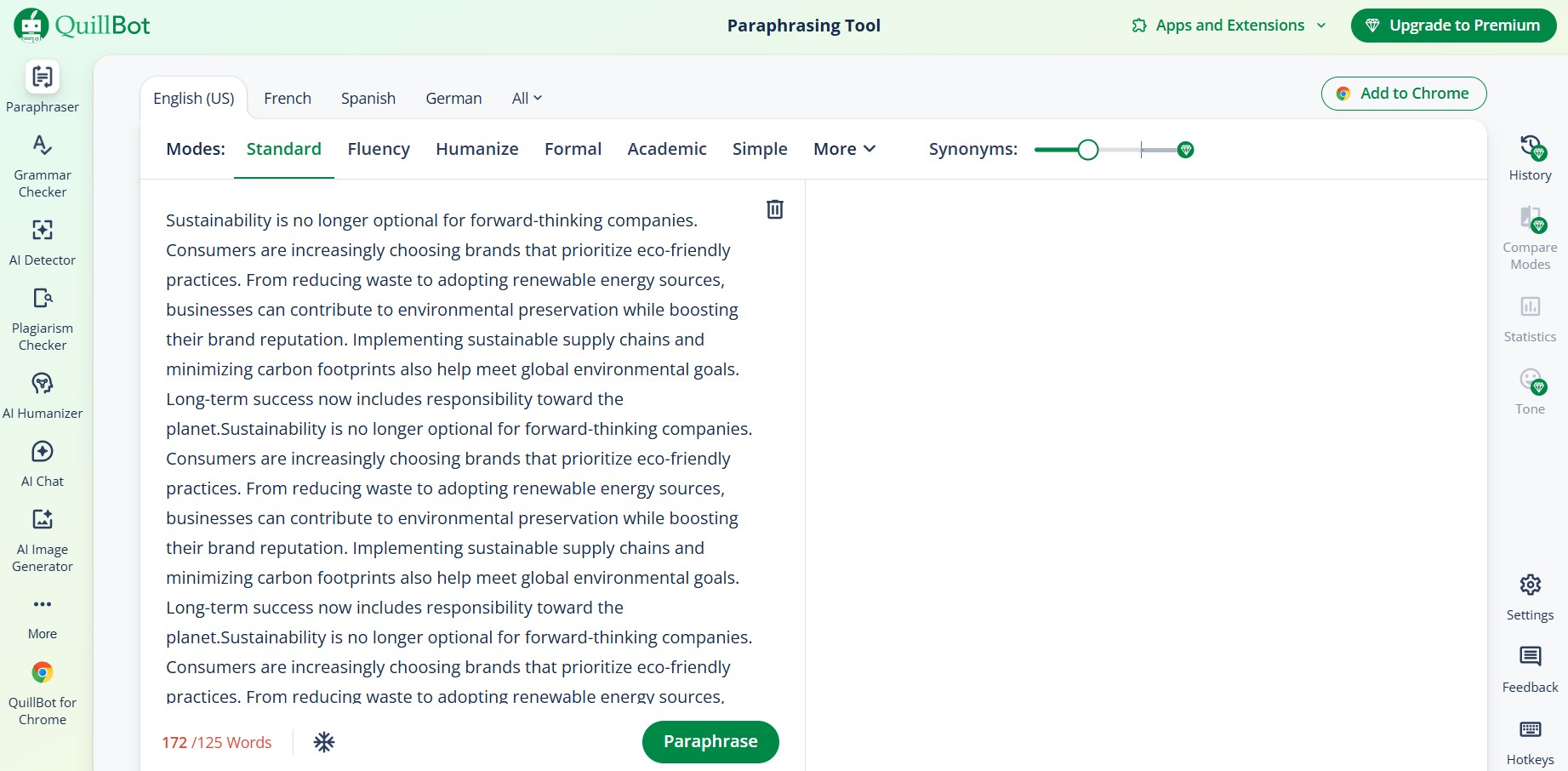Click Upgrade to Premium
Image resolution: width=1568 pixels, height=771 pixels.
click(x=1452, y=25)
